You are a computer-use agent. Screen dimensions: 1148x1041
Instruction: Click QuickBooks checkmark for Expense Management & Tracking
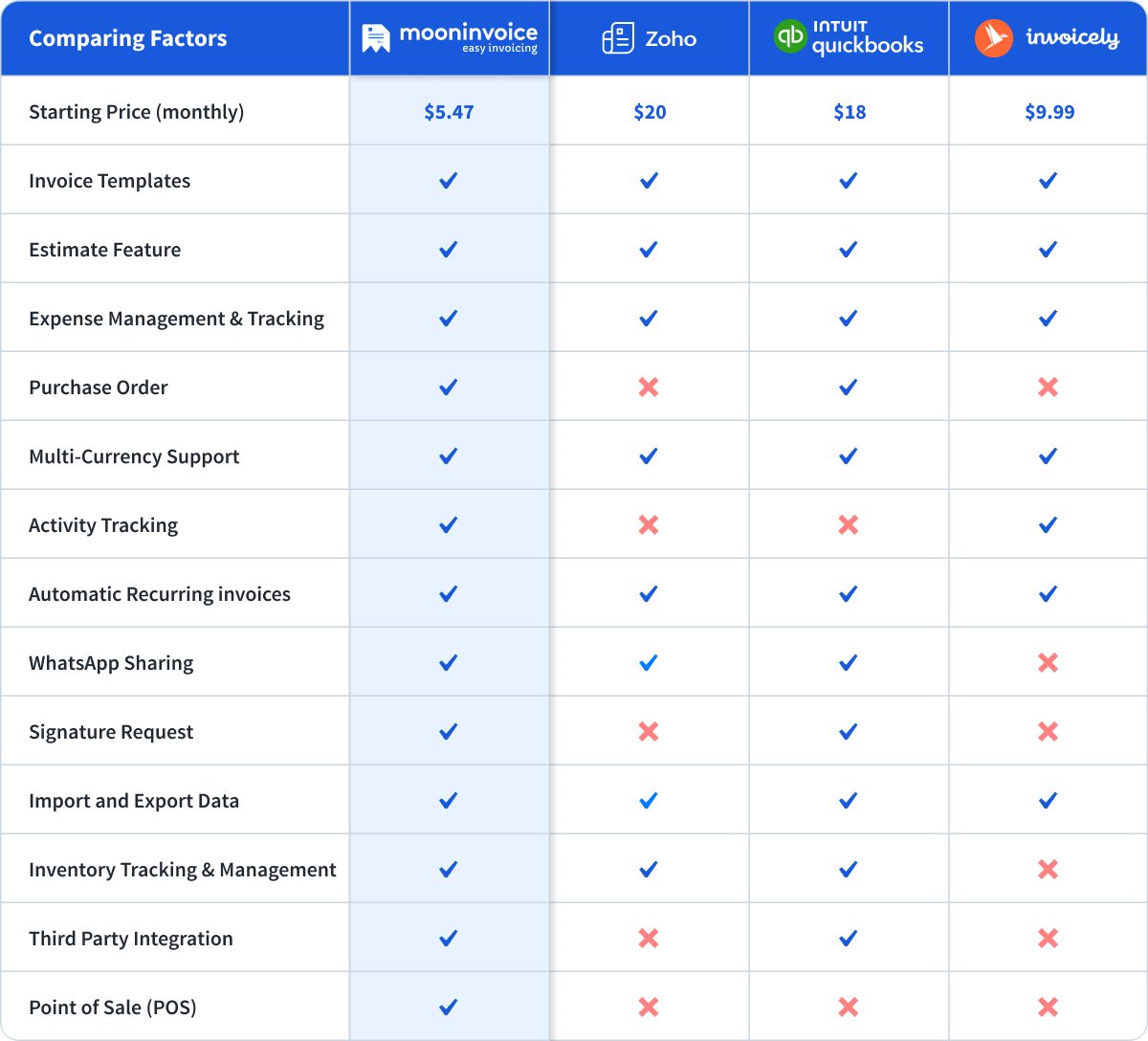(x=849, y=319)
